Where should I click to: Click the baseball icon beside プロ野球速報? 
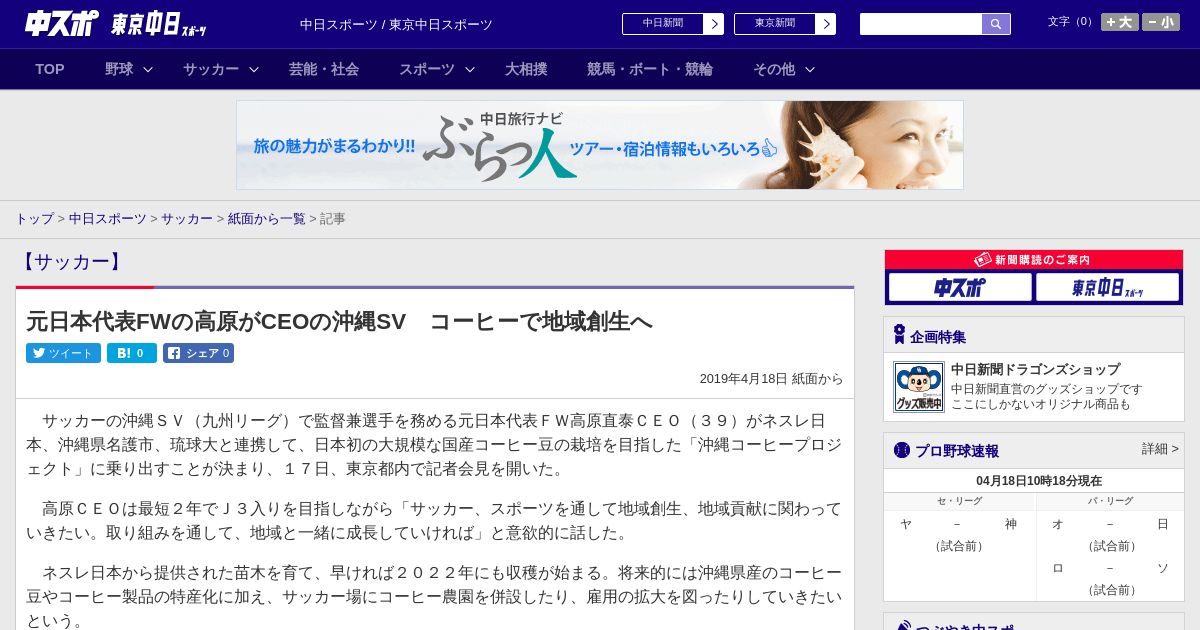point(902,450)
